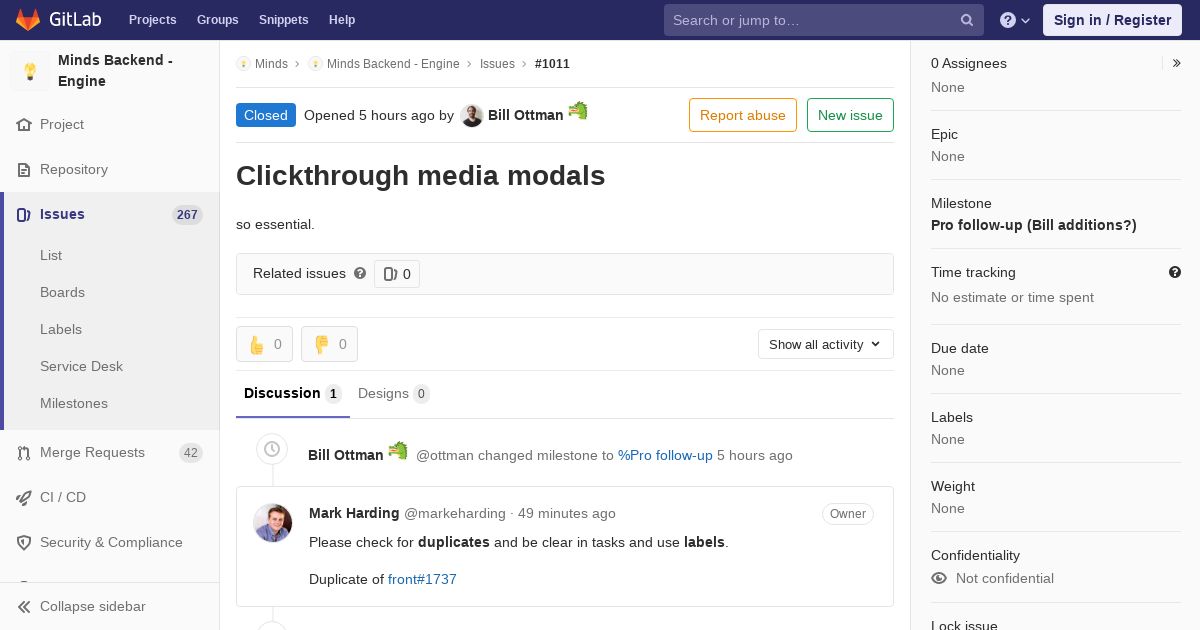Viewport: 1200px width, 630px height.
Task: Open the help question-mark menu
Action: [1014, 20]
